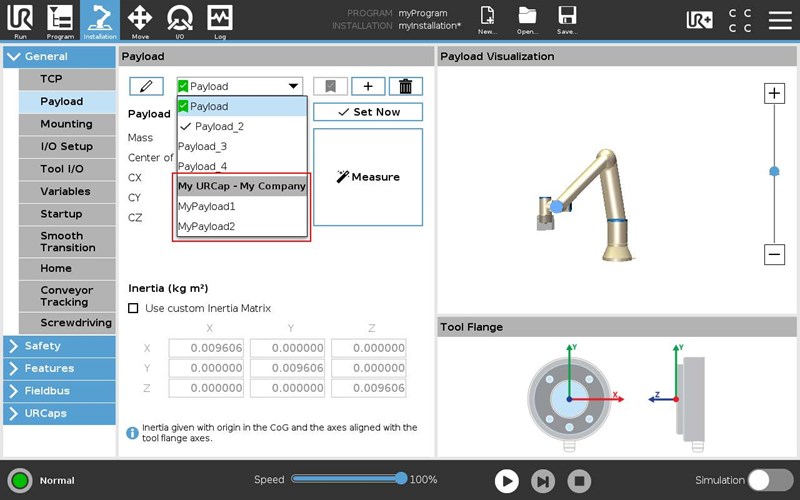Toggle the Simulation switch
This screenshot has height=500, width=800.
[770, 480]
